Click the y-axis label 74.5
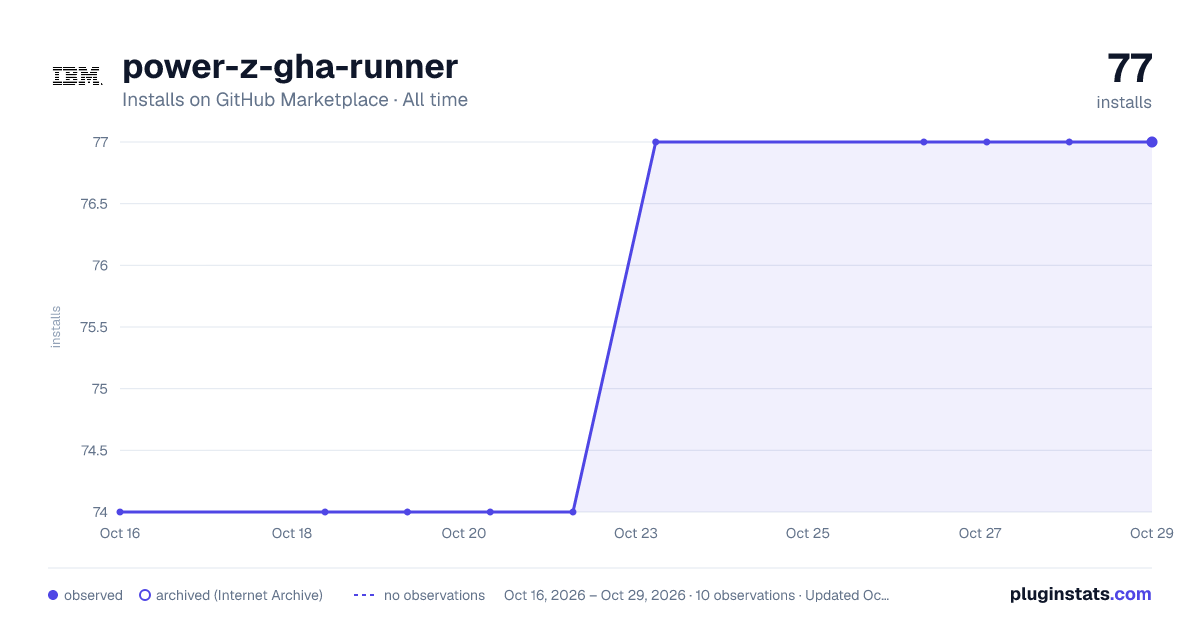Screen dimensions: 1200x630 click(x=95, y=451)
